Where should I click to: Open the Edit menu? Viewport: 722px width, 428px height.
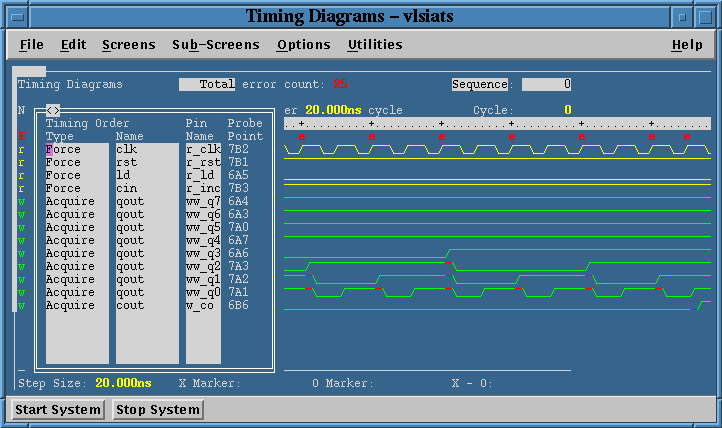pyautogui.click(x=73, y=45)
